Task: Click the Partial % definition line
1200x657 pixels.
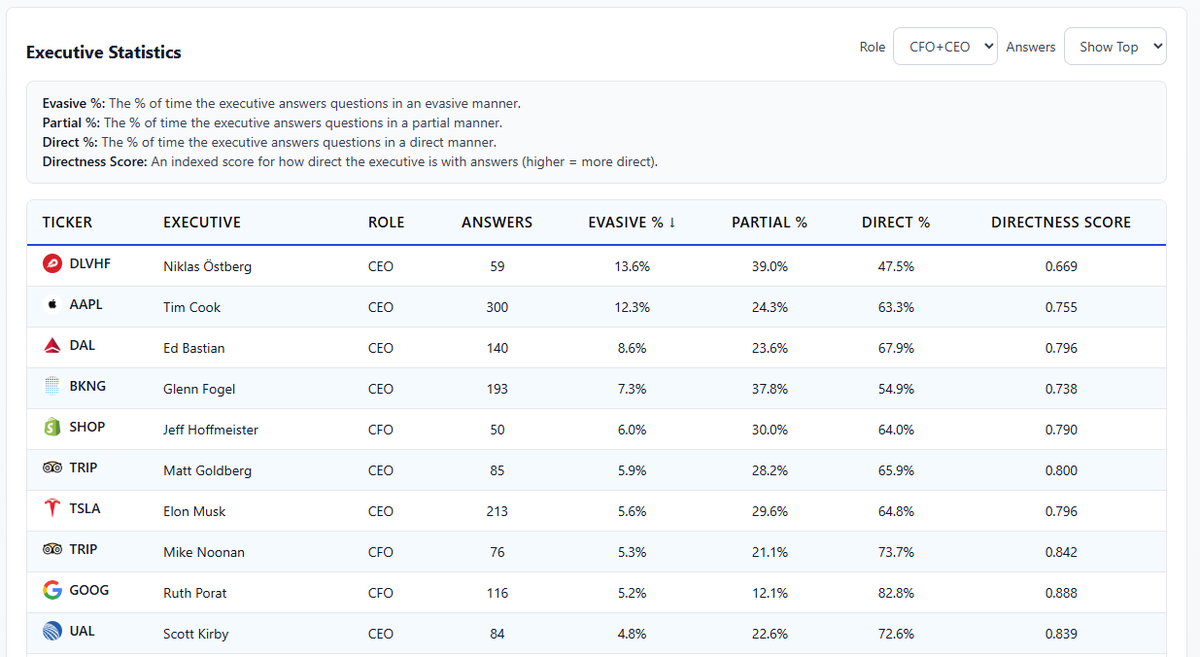Action: [272, 123]
